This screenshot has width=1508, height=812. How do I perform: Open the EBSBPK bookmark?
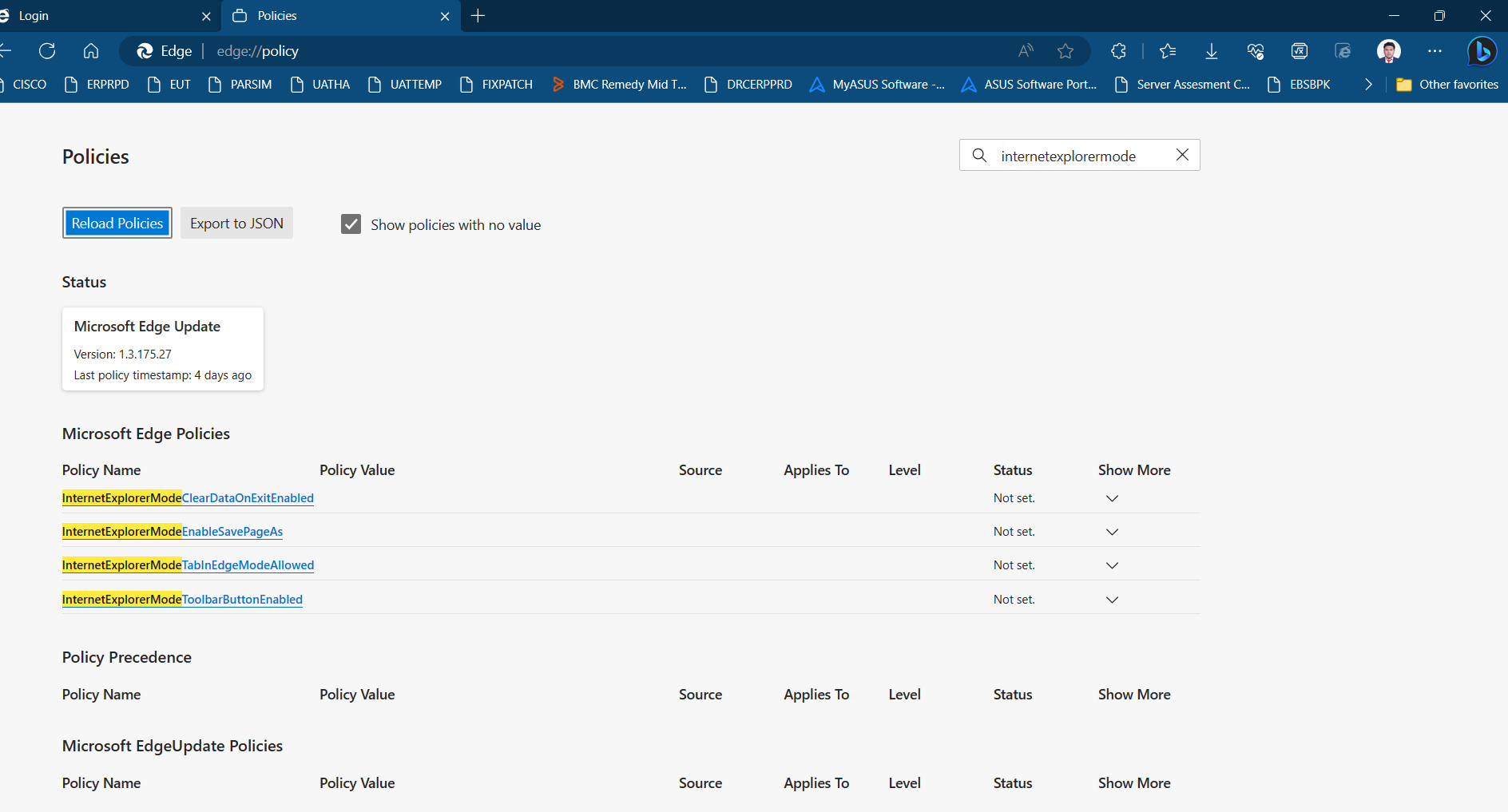coord(1299,85)
